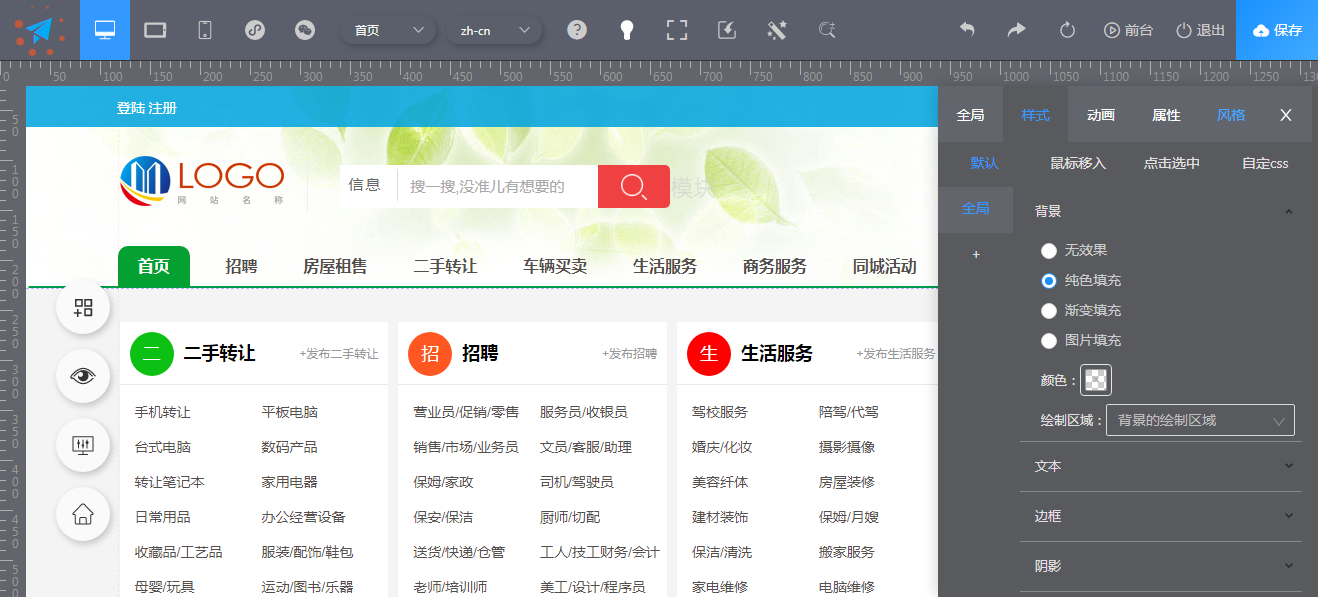Click the undo arrow icon
1318x597 pixels.
(967, 30)
